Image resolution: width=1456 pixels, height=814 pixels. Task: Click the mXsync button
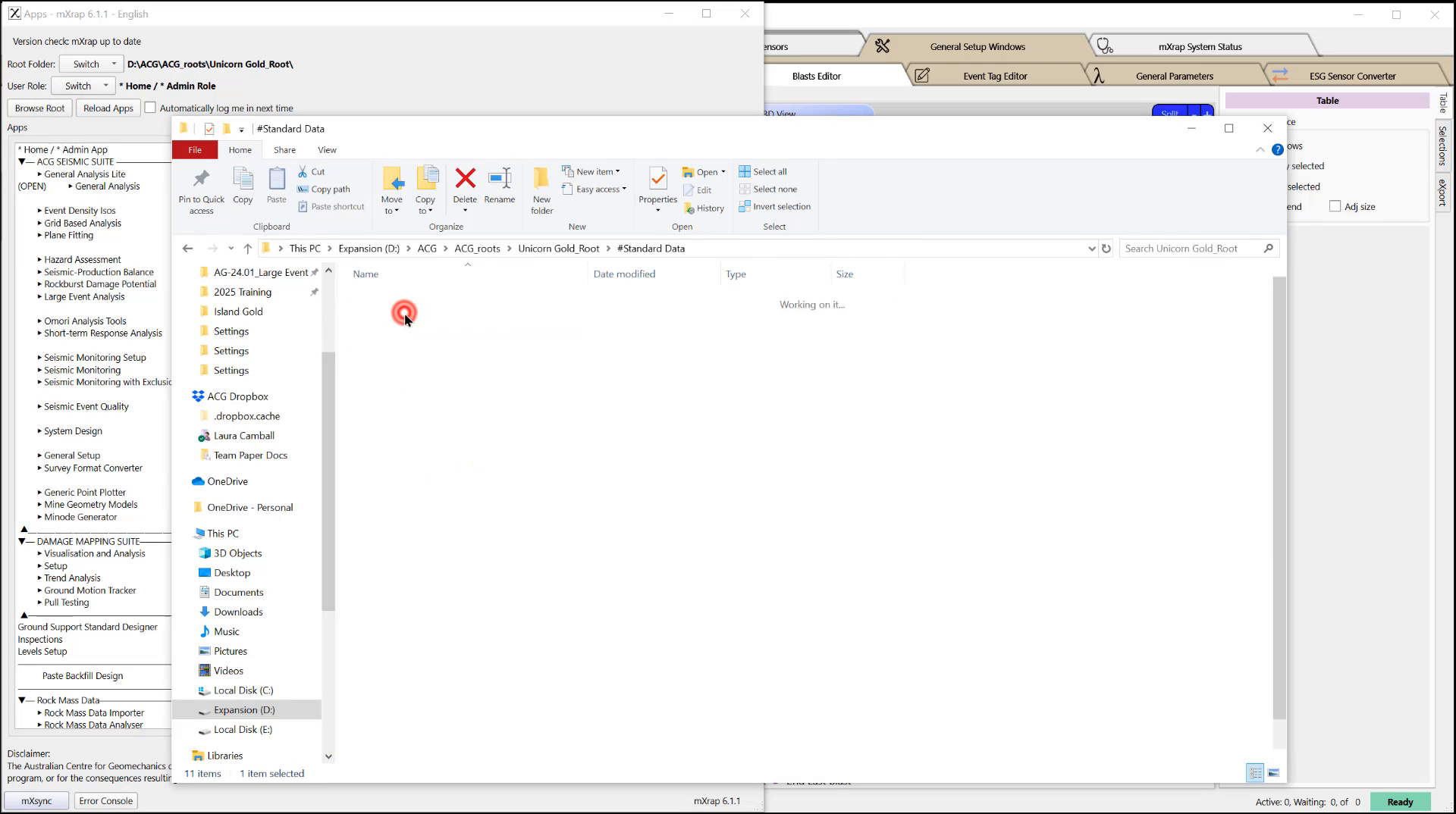(36, 800)
